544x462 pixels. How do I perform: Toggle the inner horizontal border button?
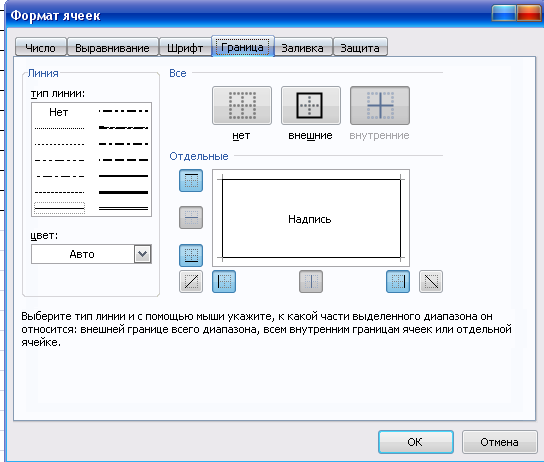point(191,217)
